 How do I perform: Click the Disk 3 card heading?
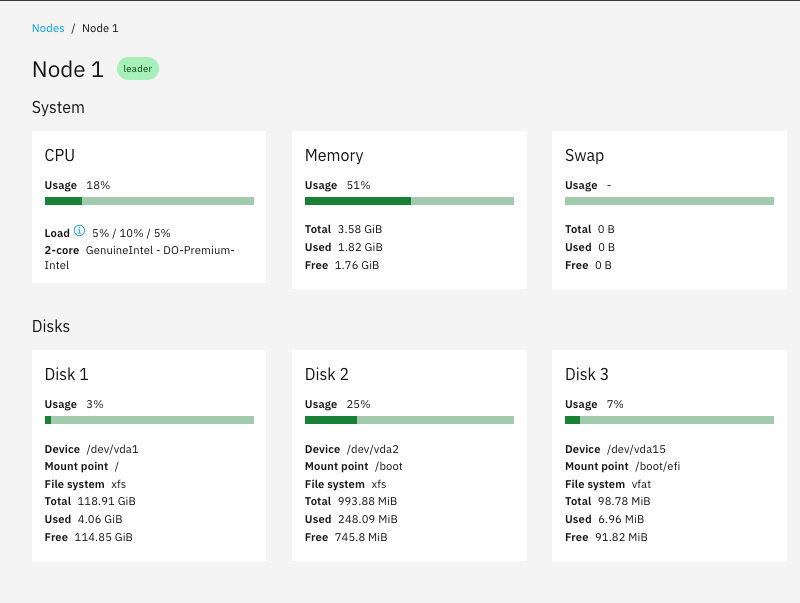point(587,374)
